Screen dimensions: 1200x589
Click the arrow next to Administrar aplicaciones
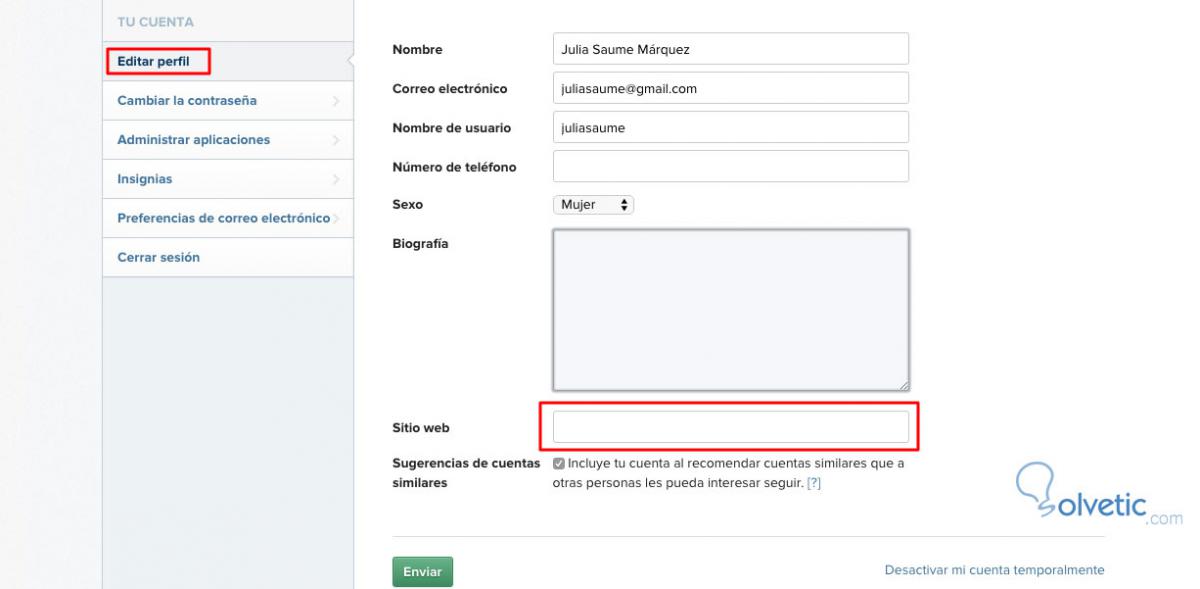click(x=336, y=140)
